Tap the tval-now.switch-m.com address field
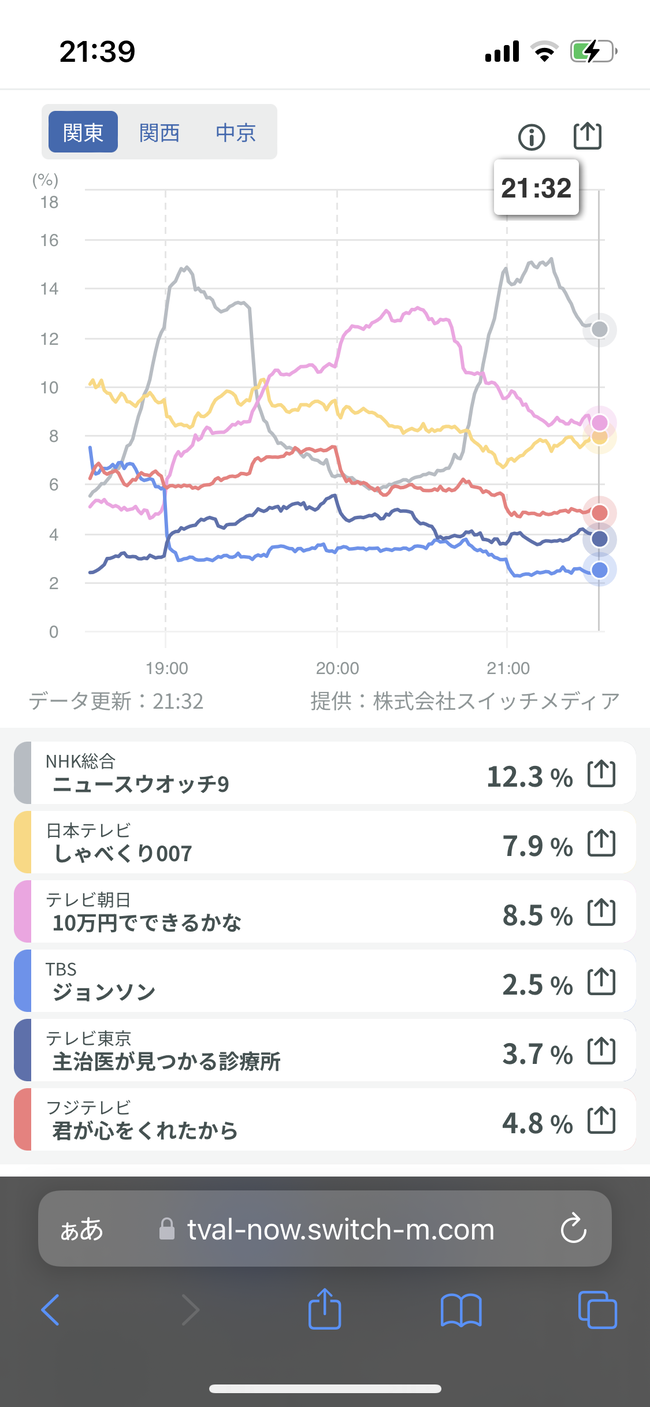The width and height of the screenshot is (650, 1407). [x=325, y=1229]
